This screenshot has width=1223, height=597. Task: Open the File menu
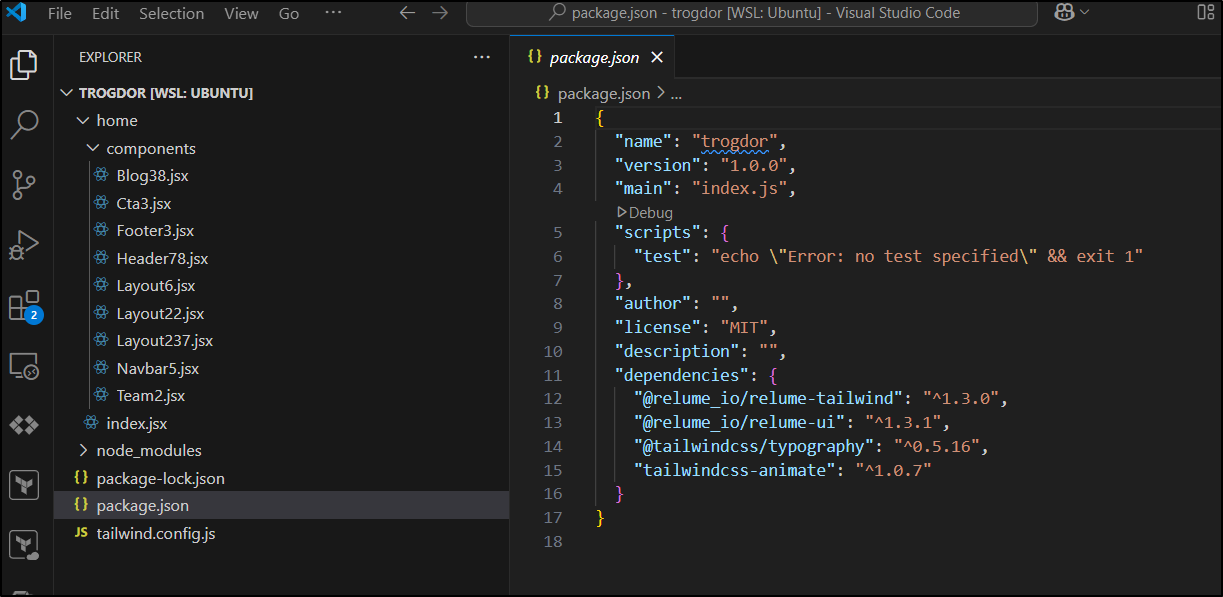59,13
